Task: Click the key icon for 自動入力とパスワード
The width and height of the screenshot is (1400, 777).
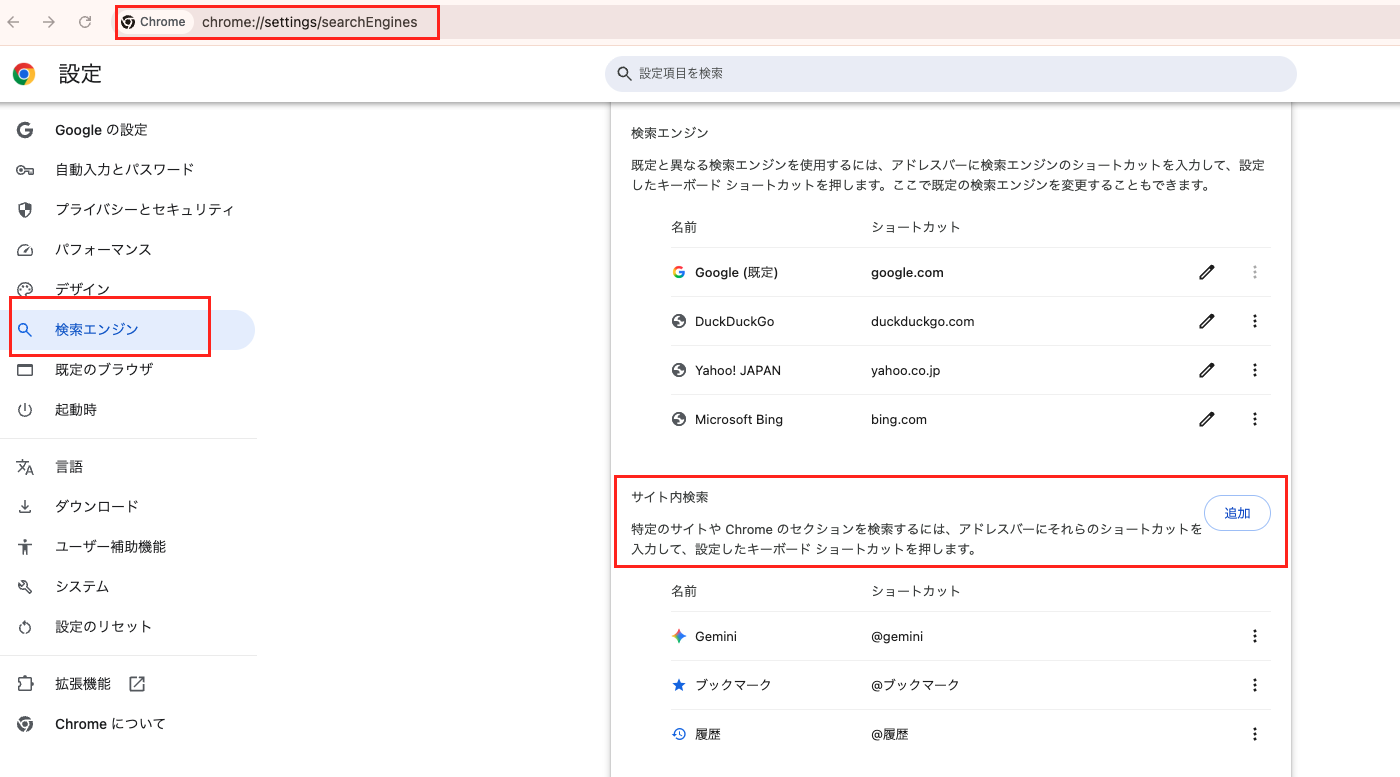Action: pos(25,170)
